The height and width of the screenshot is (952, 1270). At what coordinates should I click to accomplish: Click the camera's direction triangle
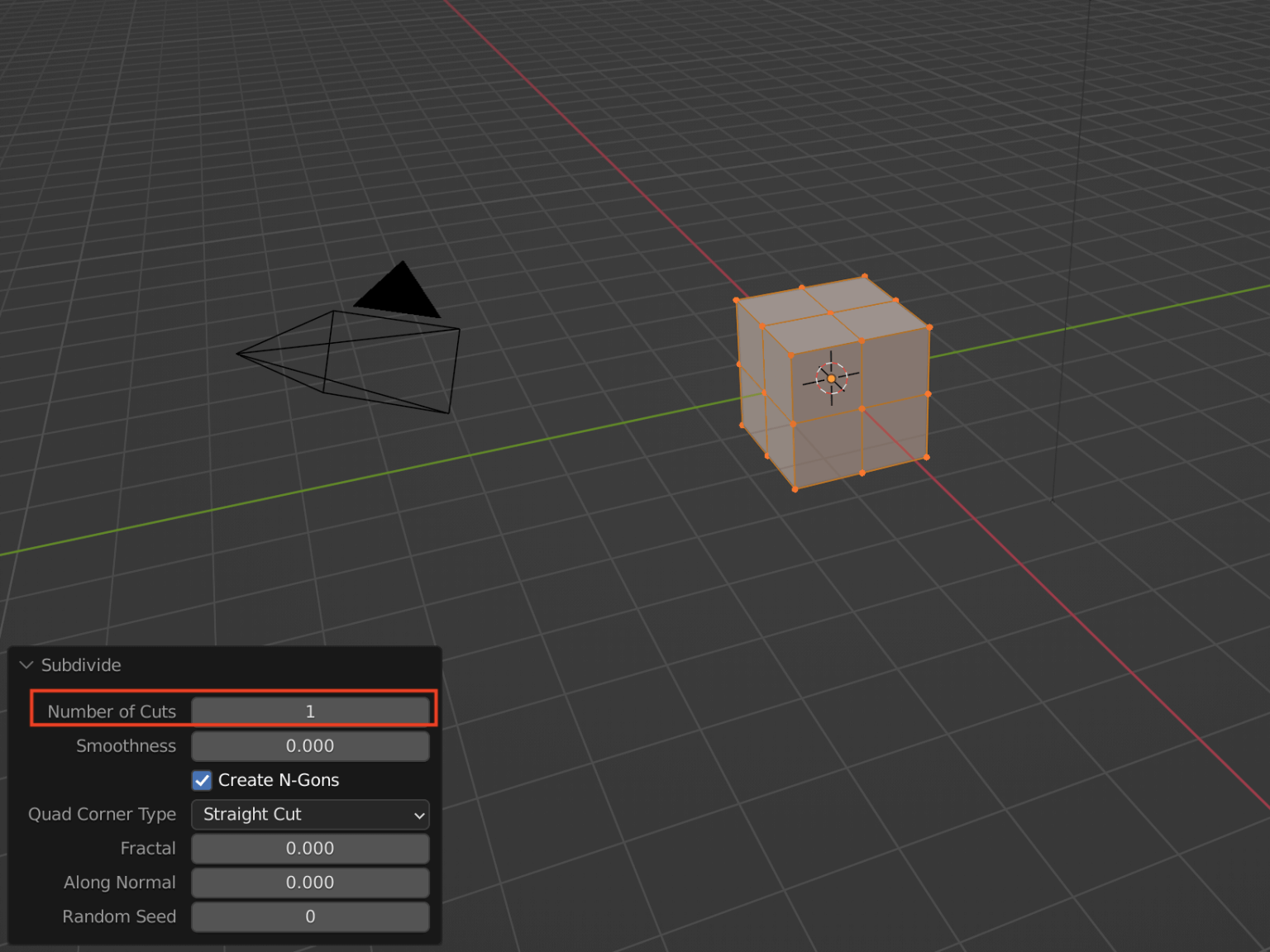(397, 291)
